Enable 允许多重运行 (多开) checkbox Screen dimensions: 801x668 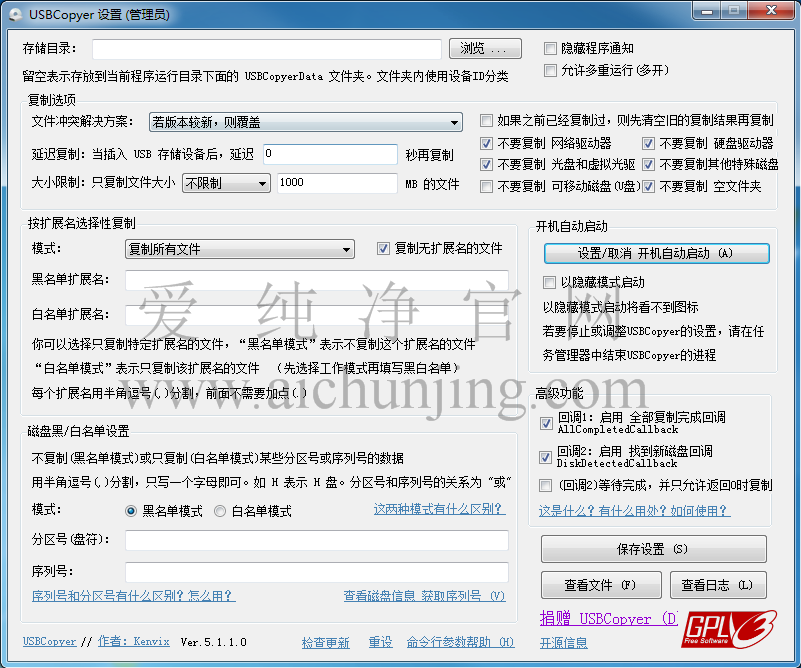(550, 70)
